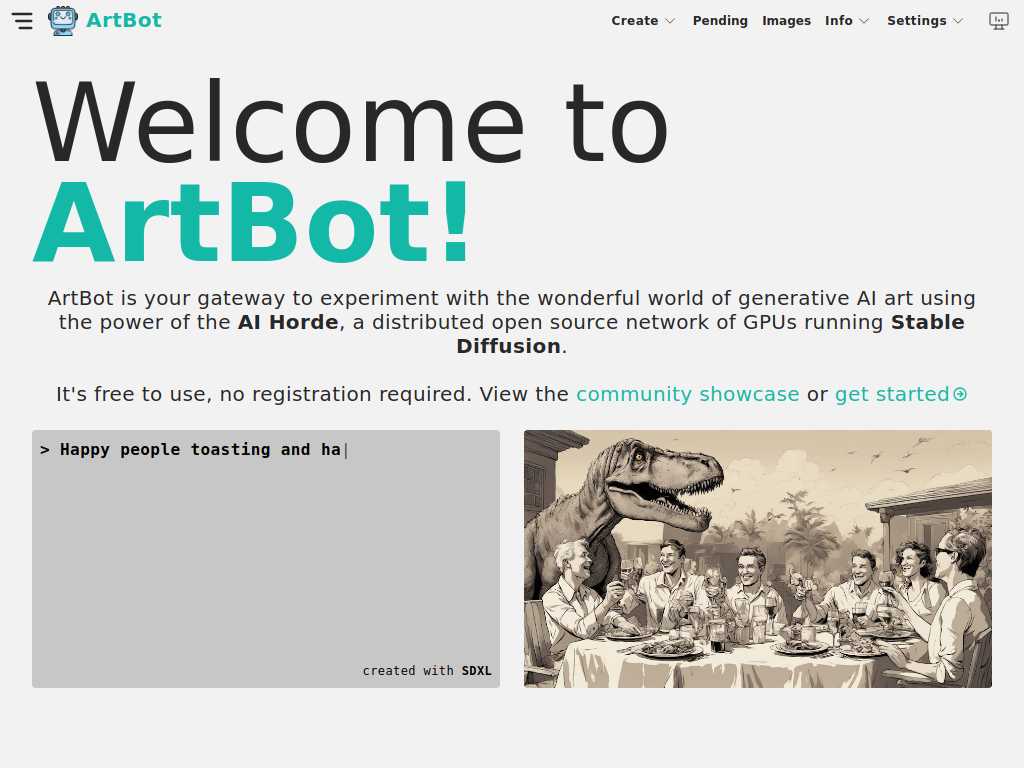This screenshot has width=1024, height=768.
Task: Click the dinosaur dinner party image
Action: tap(758, 558)
